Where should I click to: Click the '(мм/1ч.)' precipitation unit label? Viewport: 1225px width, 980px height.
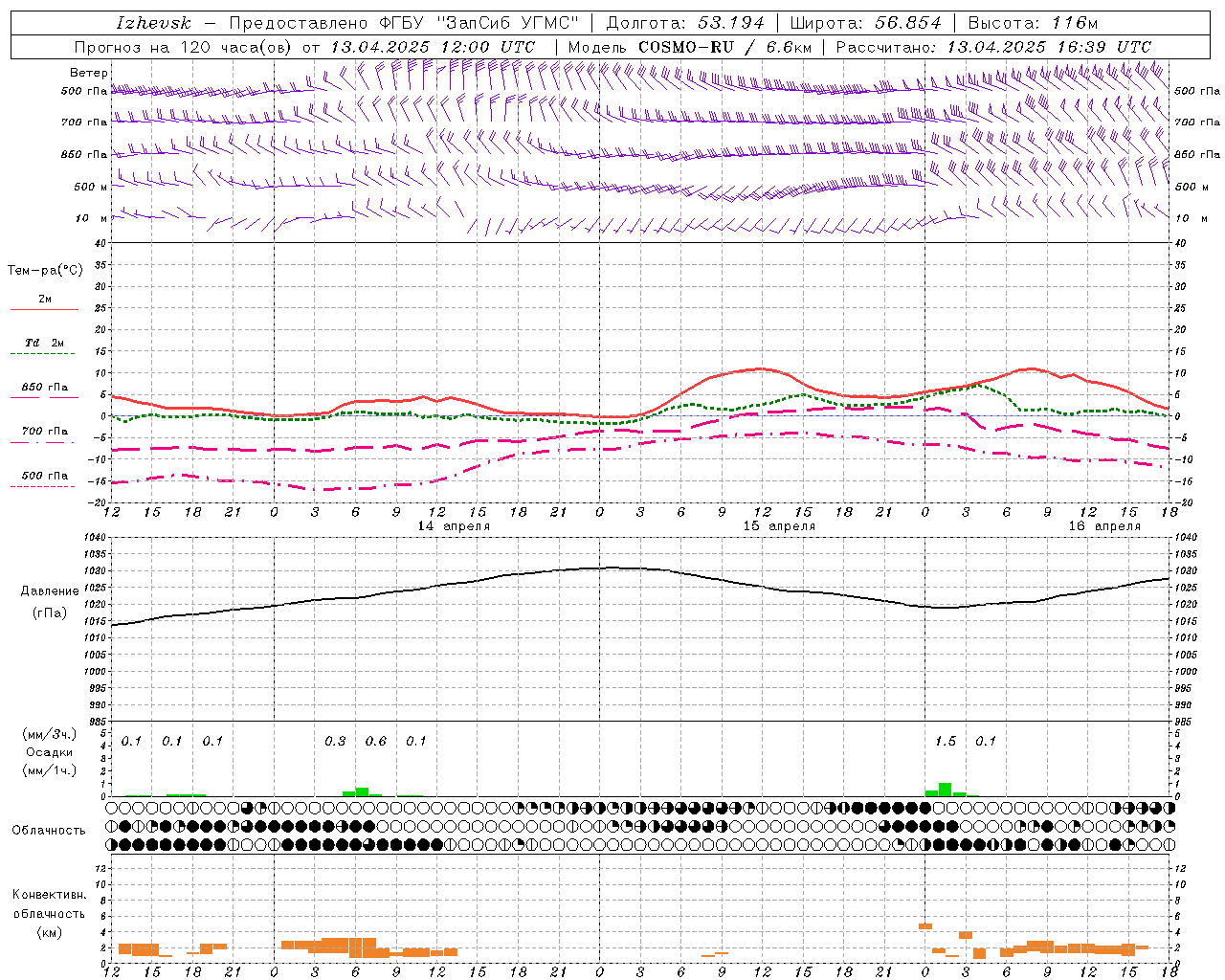[x=50, y=770]
